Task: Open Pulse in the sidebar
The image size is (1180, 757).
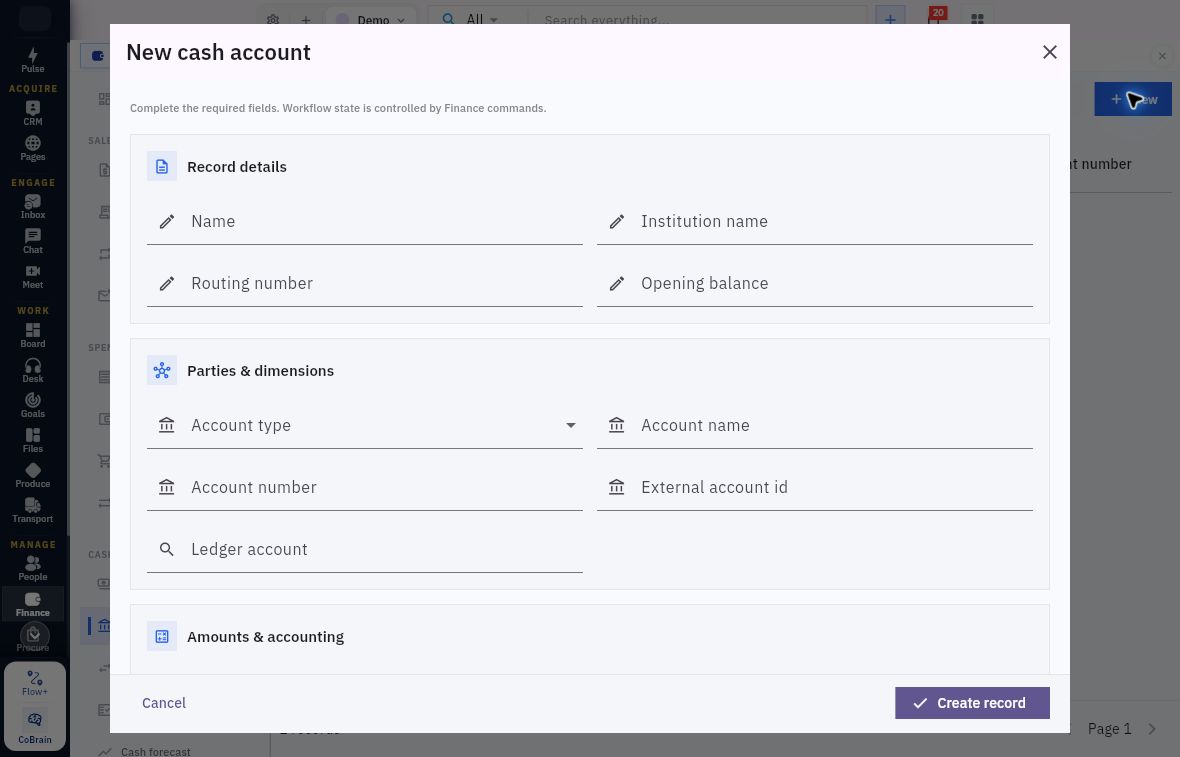Action: (32, 60)
